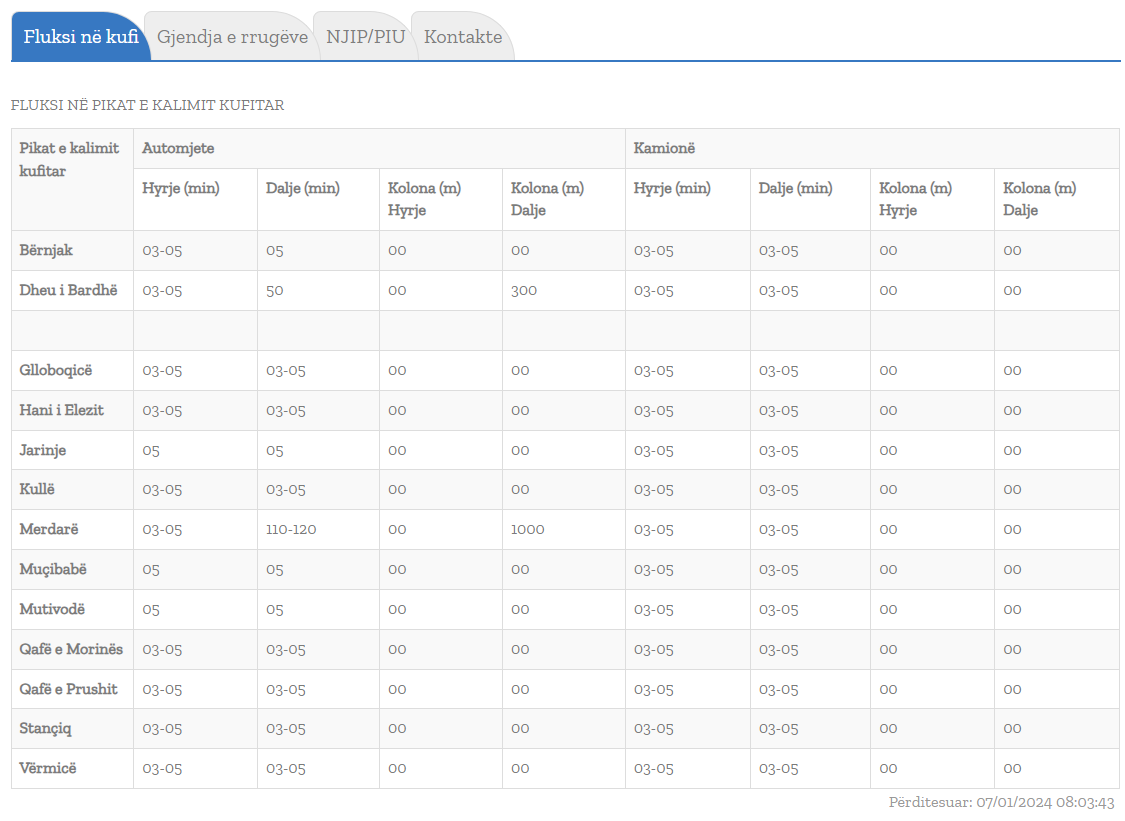Click the 1000 column length cell
The width and height of the screenshot is (1125, 821).
527,529
